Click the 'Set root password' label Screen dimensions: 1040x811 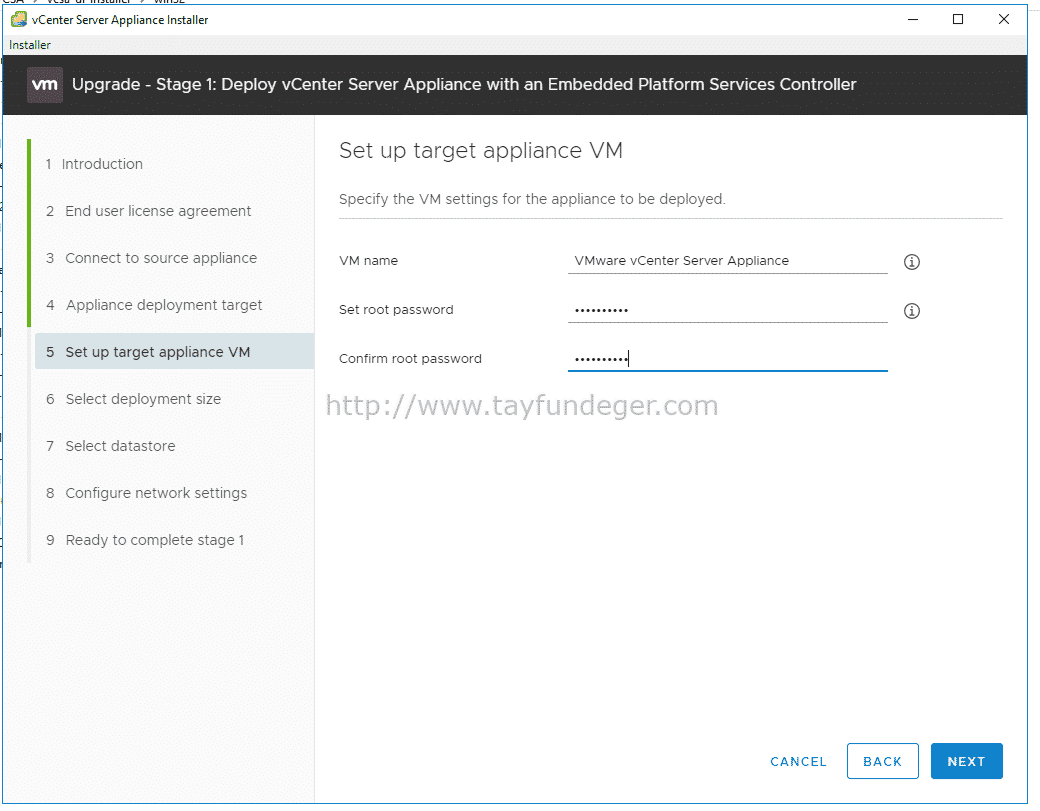pos(396,310)
